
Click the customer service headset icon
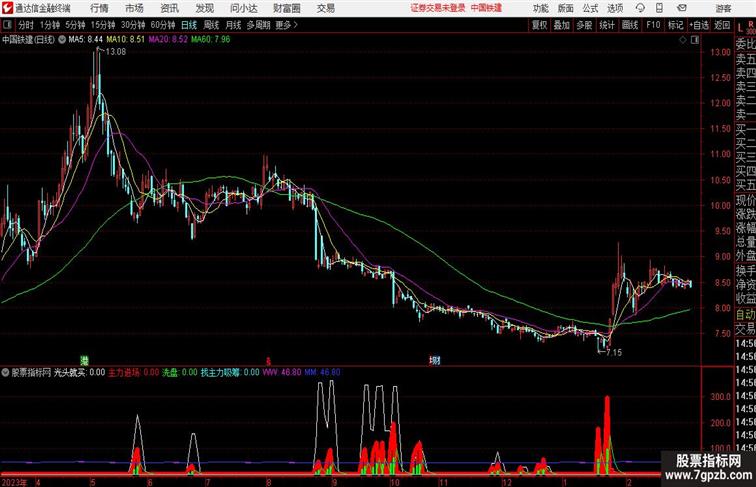(640, 8)
